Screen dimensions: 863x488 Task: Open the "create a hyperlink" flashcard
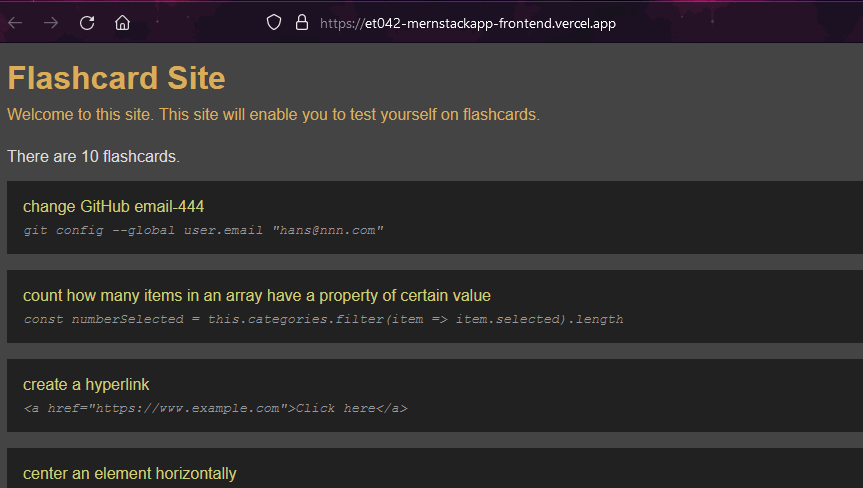pos(86,385)
